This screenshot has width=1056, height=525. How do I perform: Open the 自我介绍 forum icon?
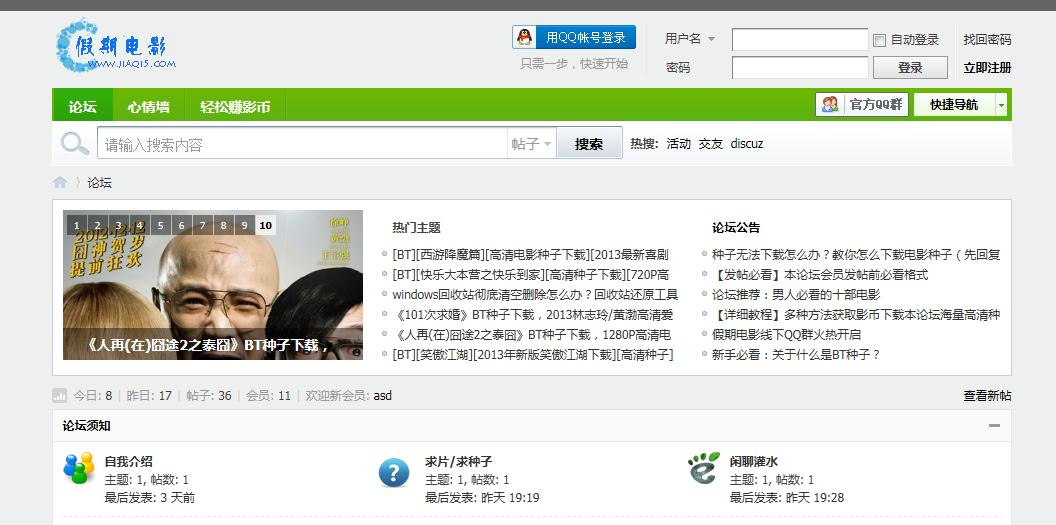[79, 468]
